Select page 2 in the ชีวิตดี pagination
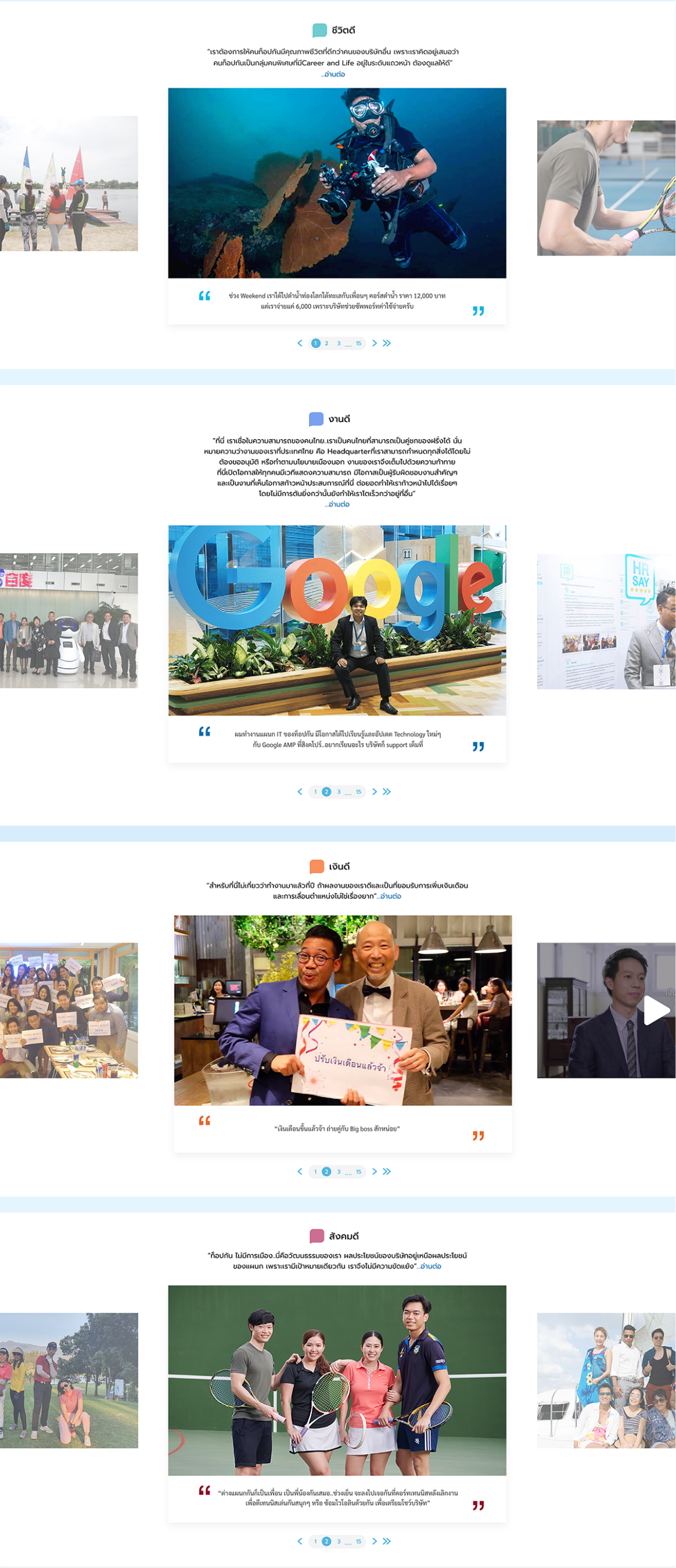676x1568 pixels. (327, 343)
